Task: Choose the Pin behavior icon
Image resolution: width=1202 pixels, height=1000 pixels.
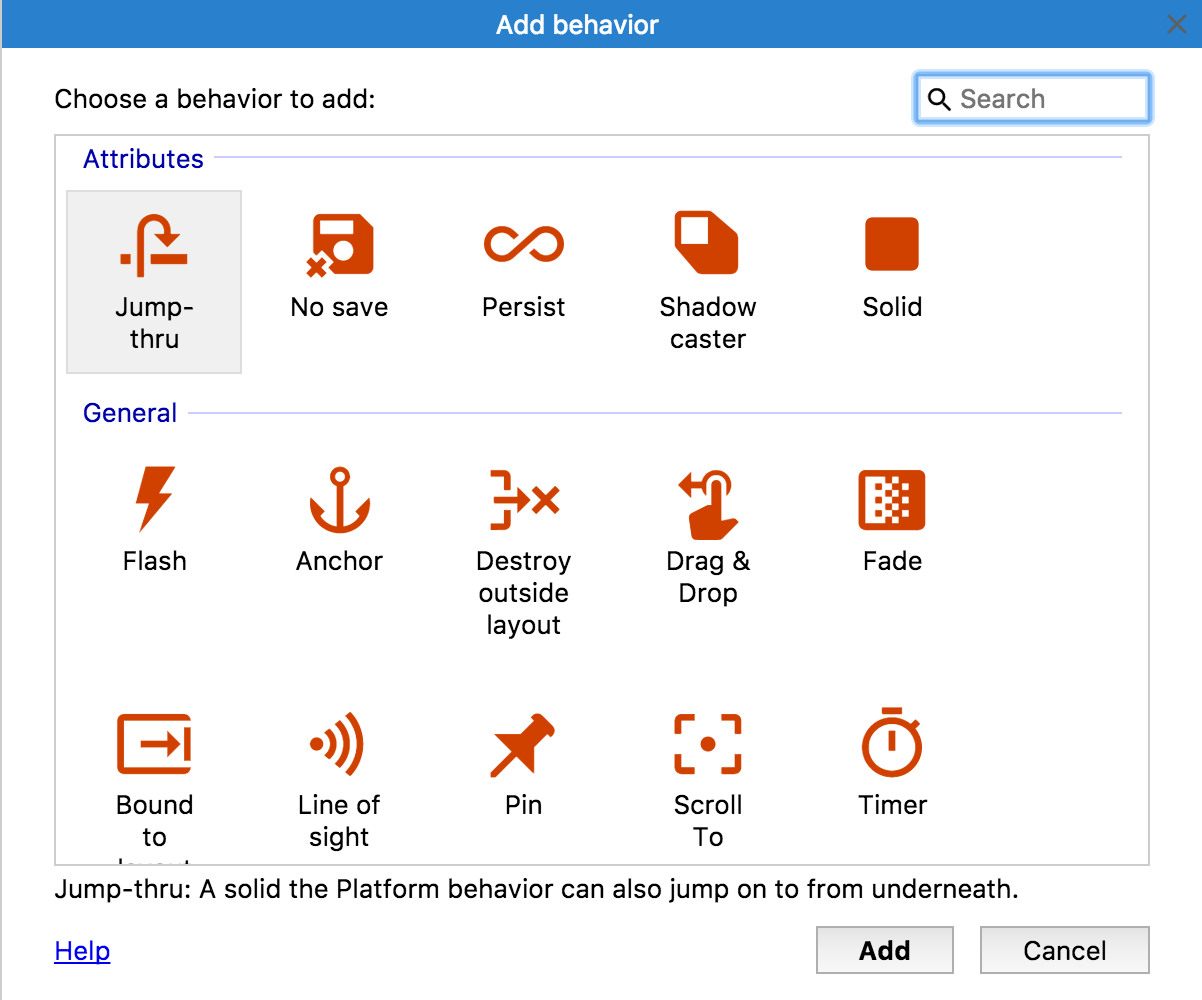Action: pyautogui.click(x=523, y=745)
